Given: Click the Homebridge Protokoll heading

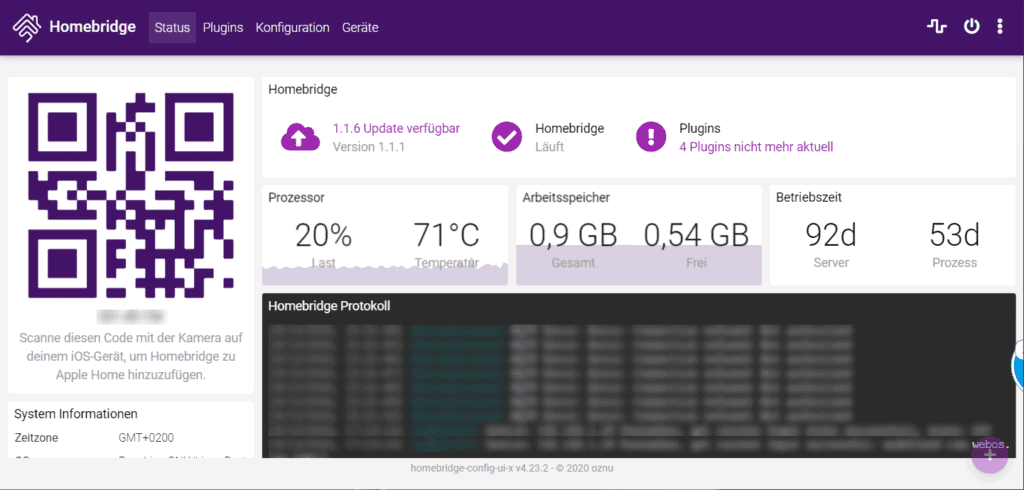Looking at the screenshot, I should (329, 305).
